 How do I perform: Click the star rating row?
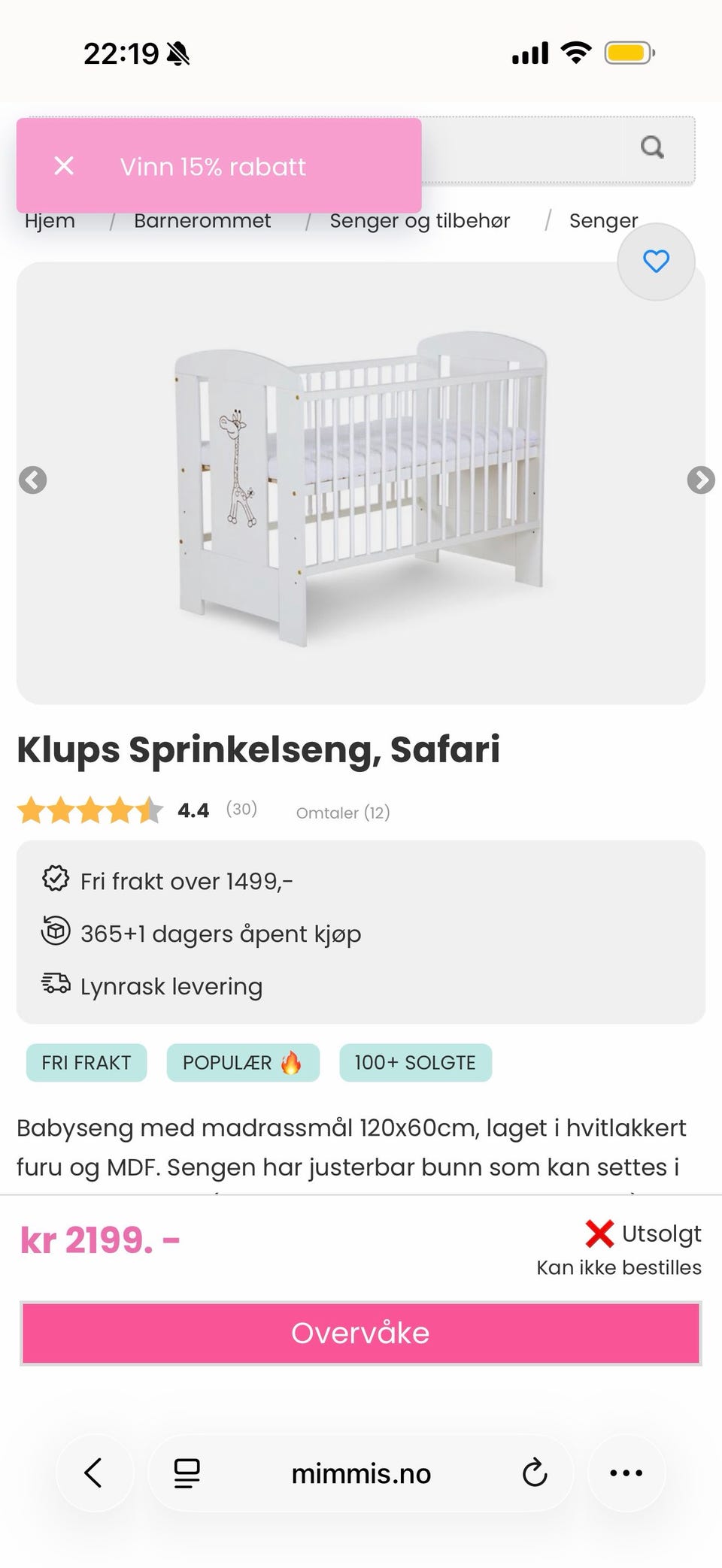pos(90,811)
